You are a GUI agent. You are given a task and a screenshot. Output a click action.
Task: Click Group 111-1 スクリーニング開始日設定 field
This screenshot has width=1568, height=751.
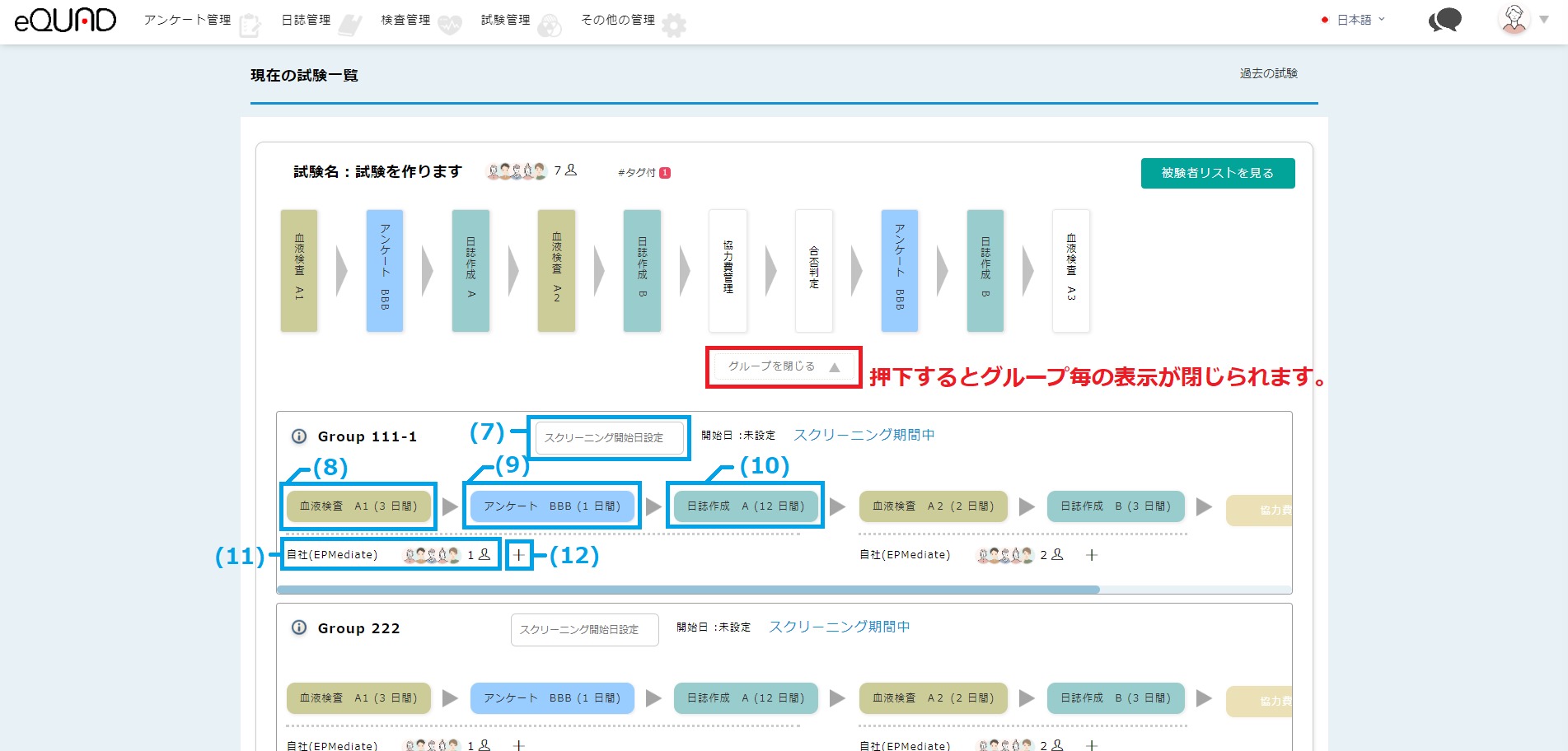(x=609, y=438)
